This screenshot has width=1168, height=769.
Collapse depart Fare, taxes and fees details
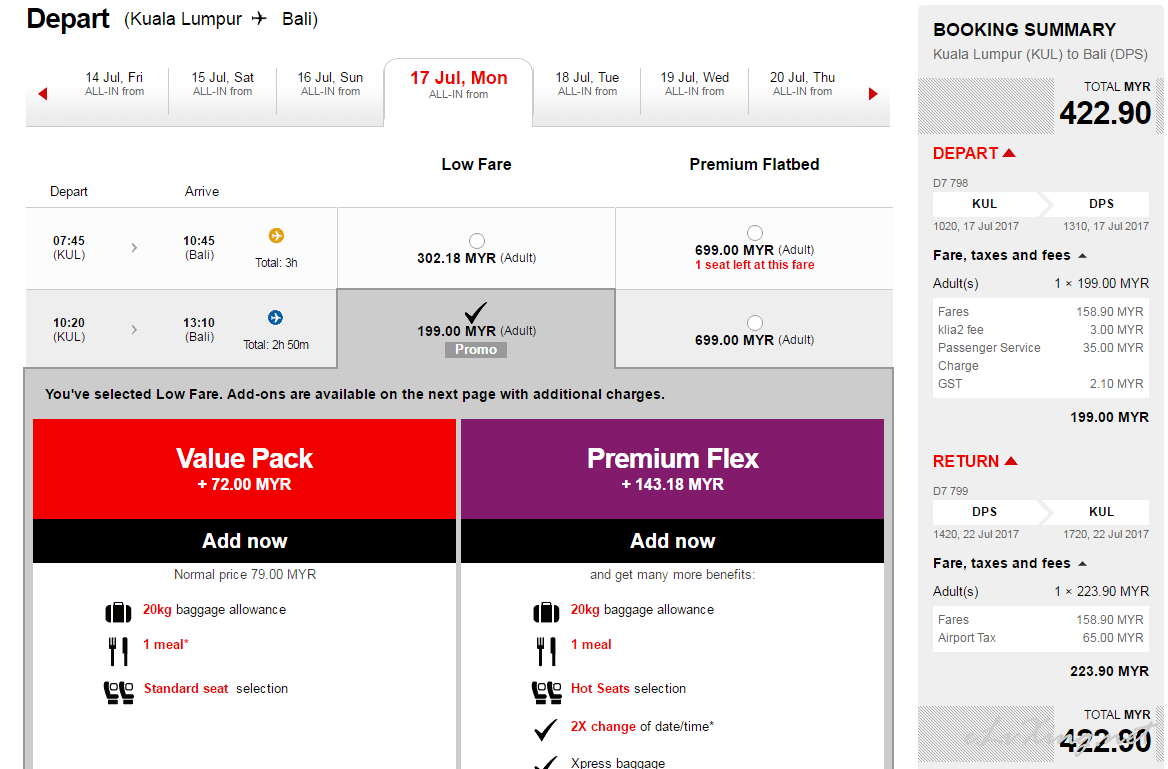pos(1009,256)
